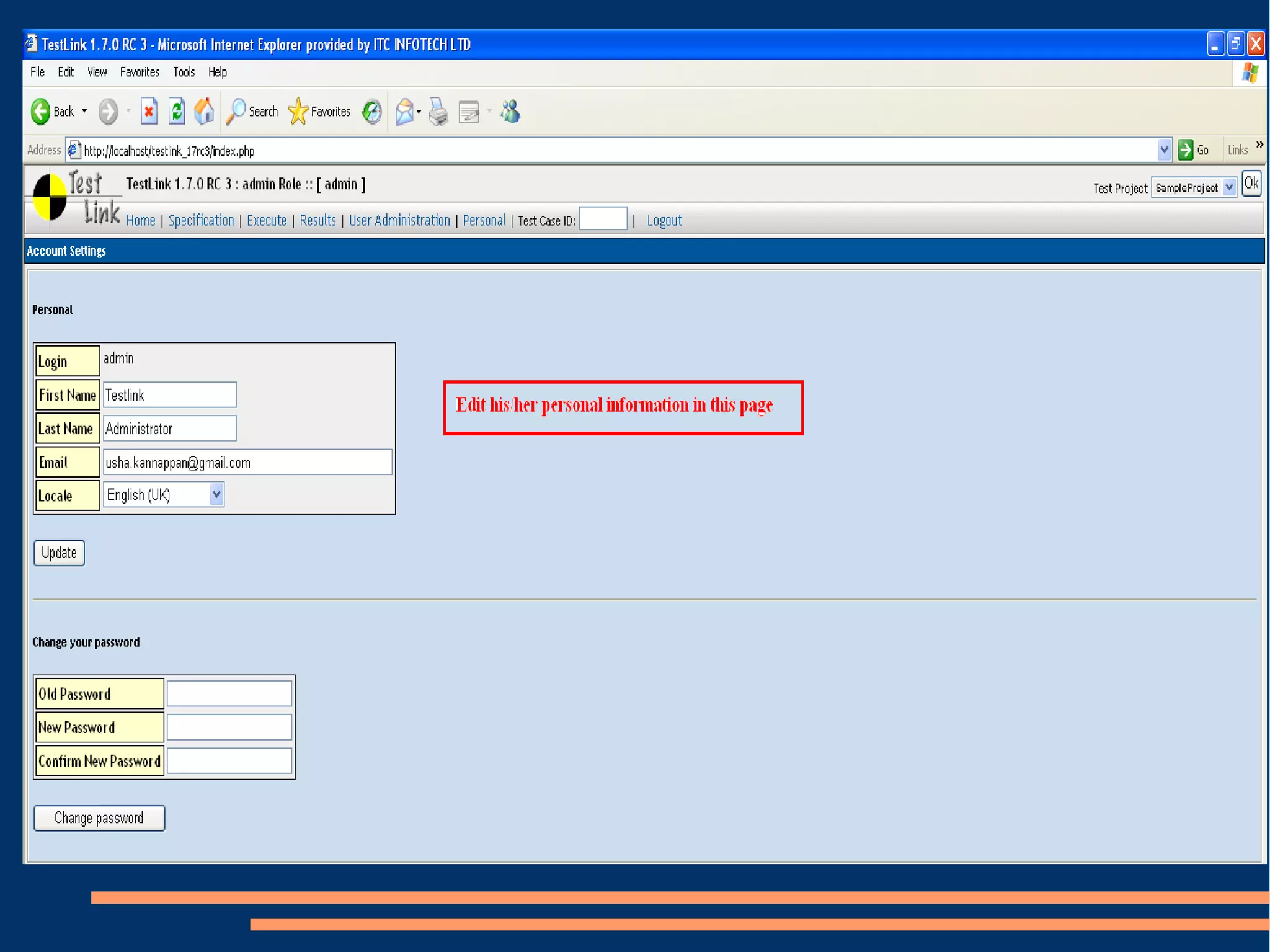
Task: Click the IE window title bar icon
Action: pos(31,43)
